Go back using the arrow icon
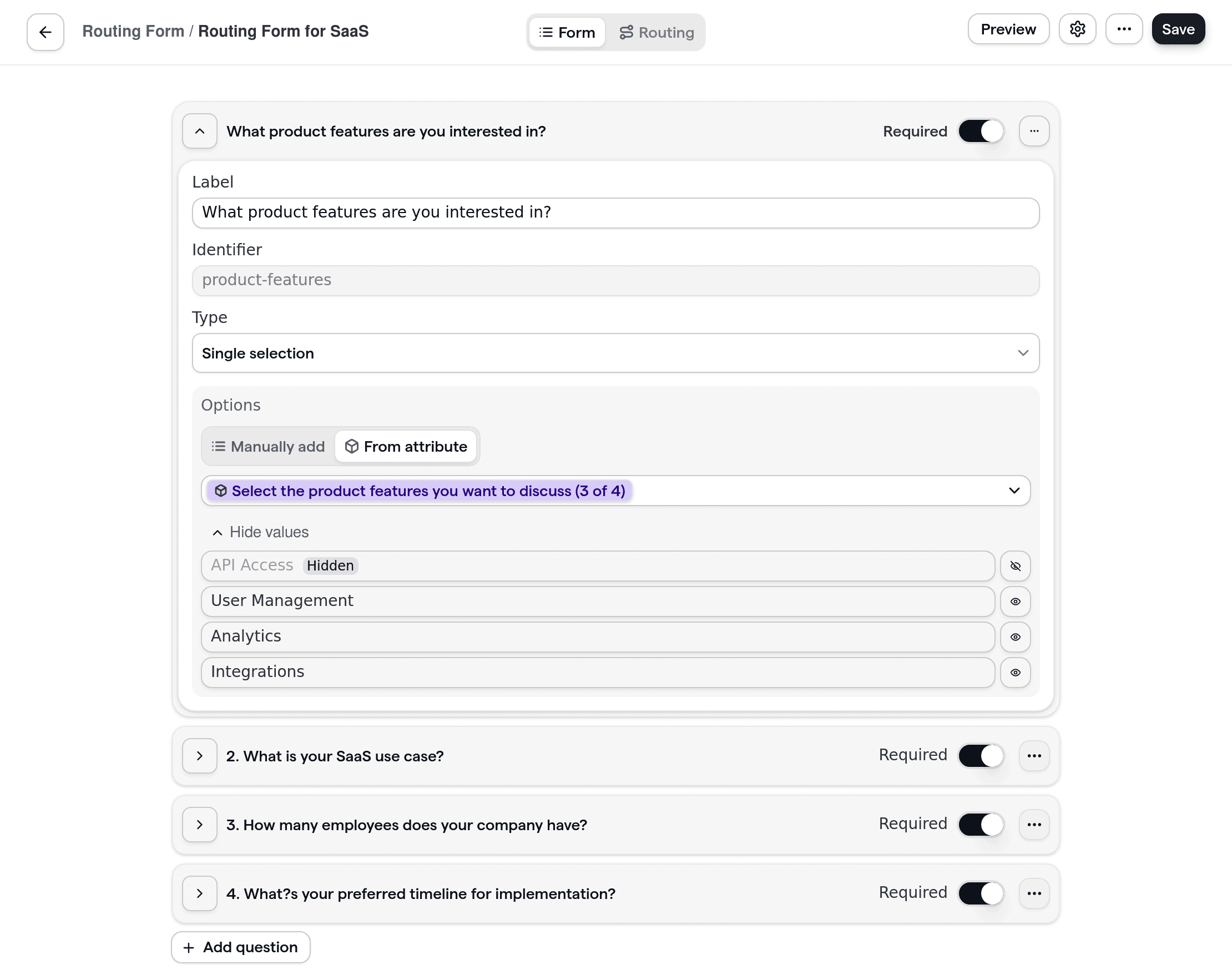 (44, 32)
